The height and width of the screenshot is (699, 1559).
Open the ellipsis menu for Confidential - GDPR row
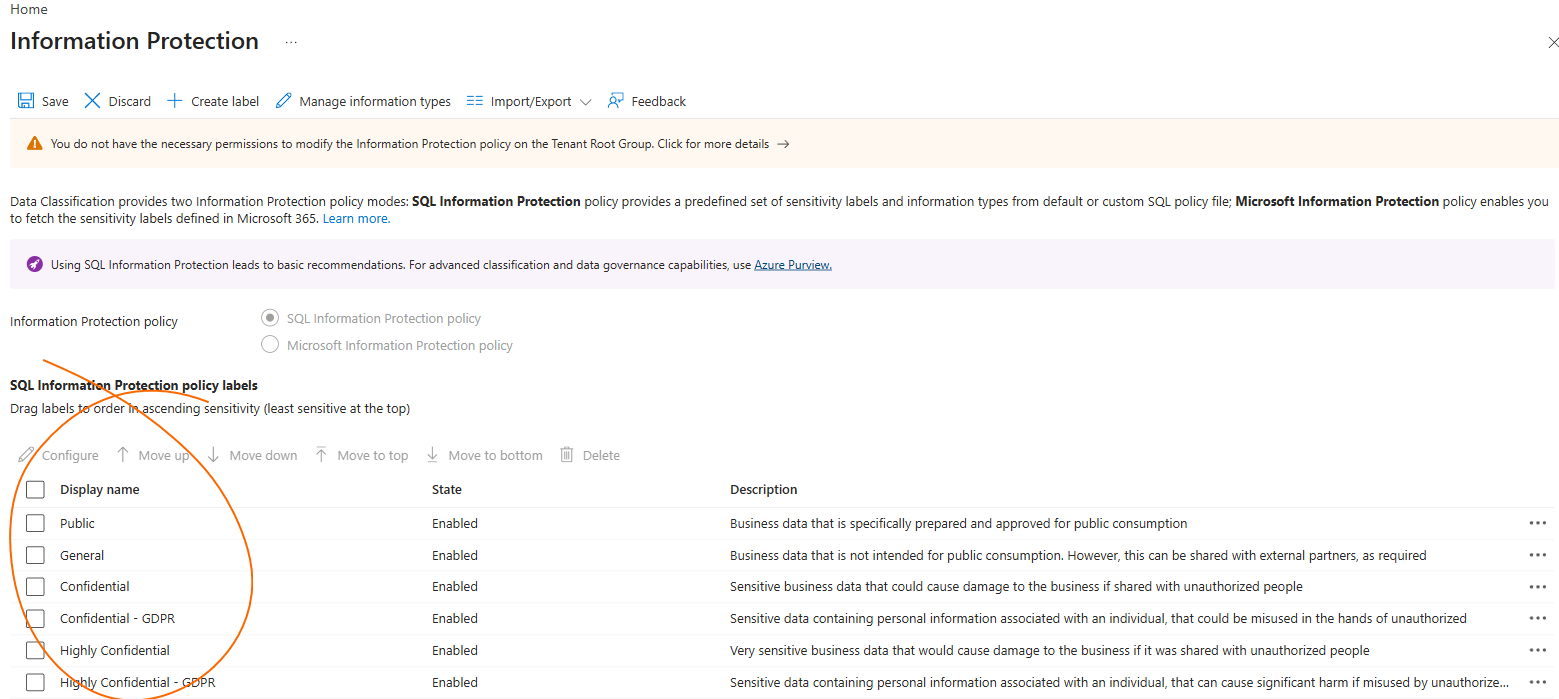point(1538,618)
